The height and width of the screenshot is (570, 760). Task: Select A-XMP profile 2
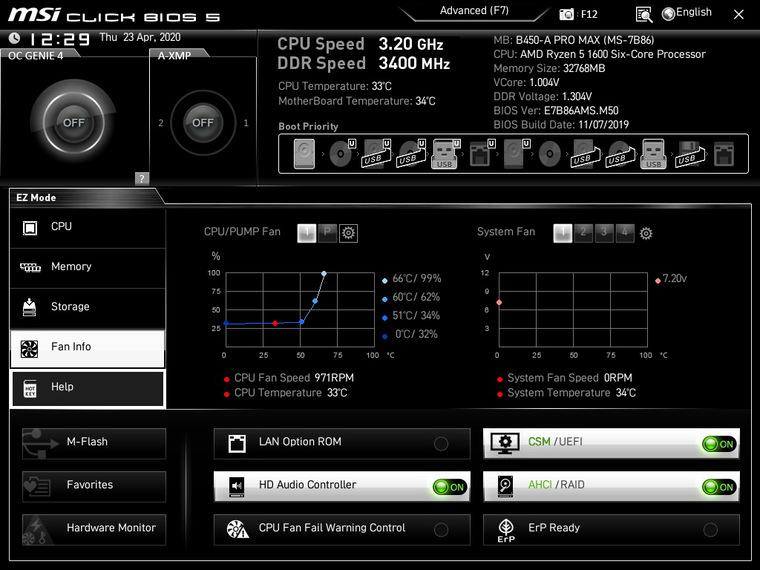[161, 123]
